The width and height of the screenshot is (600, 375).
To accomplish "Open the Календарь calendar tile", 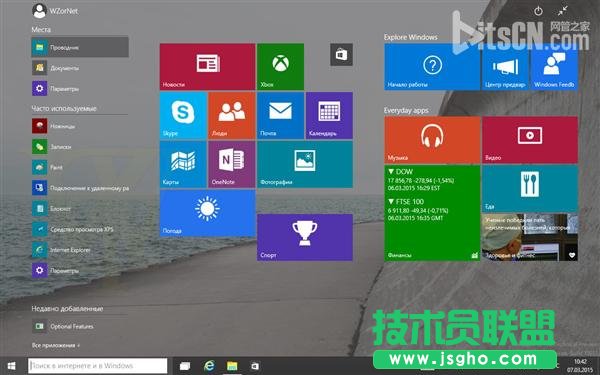I will (329, 115).
